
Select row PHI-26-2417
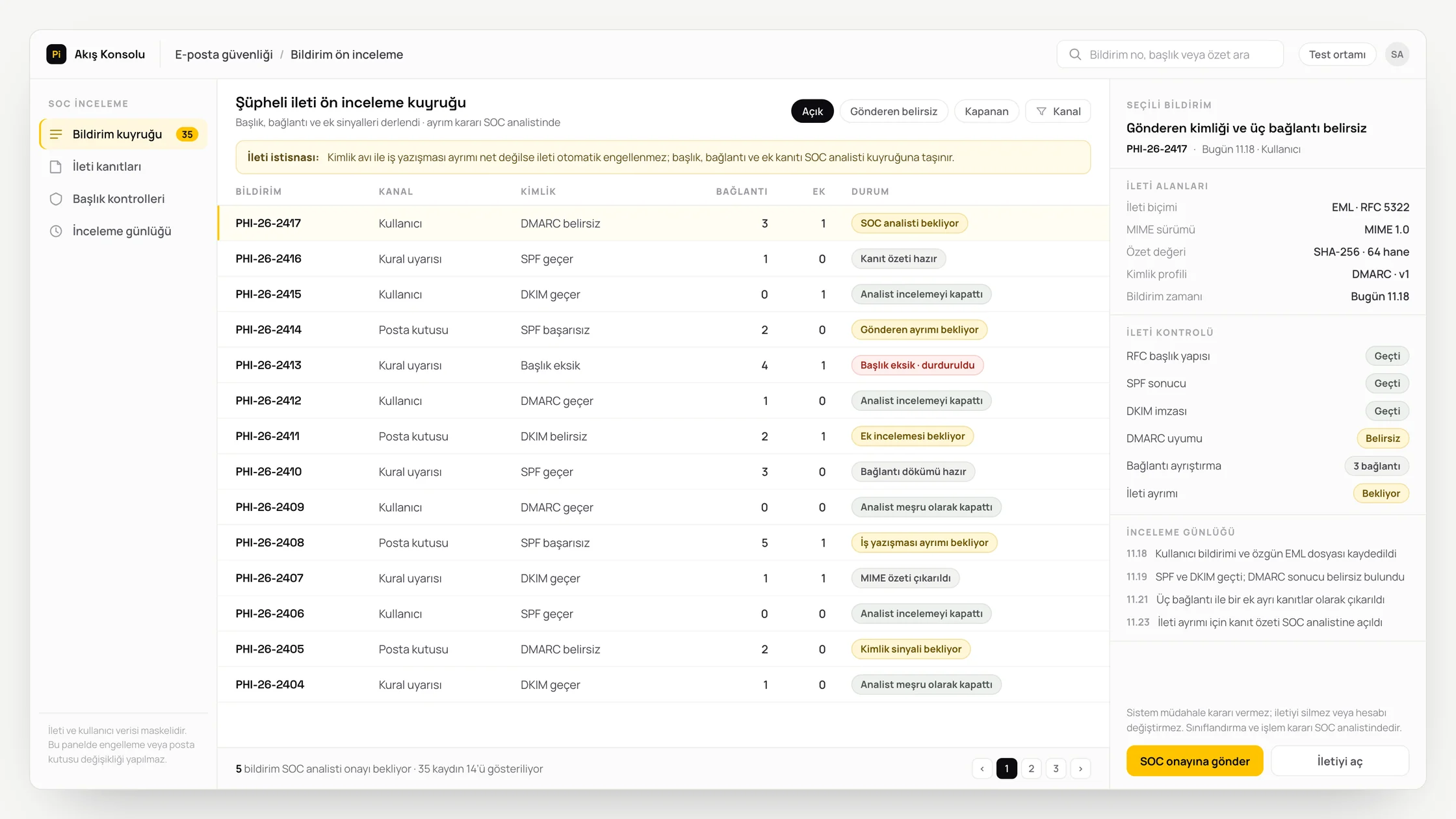(x=664, y=224)
